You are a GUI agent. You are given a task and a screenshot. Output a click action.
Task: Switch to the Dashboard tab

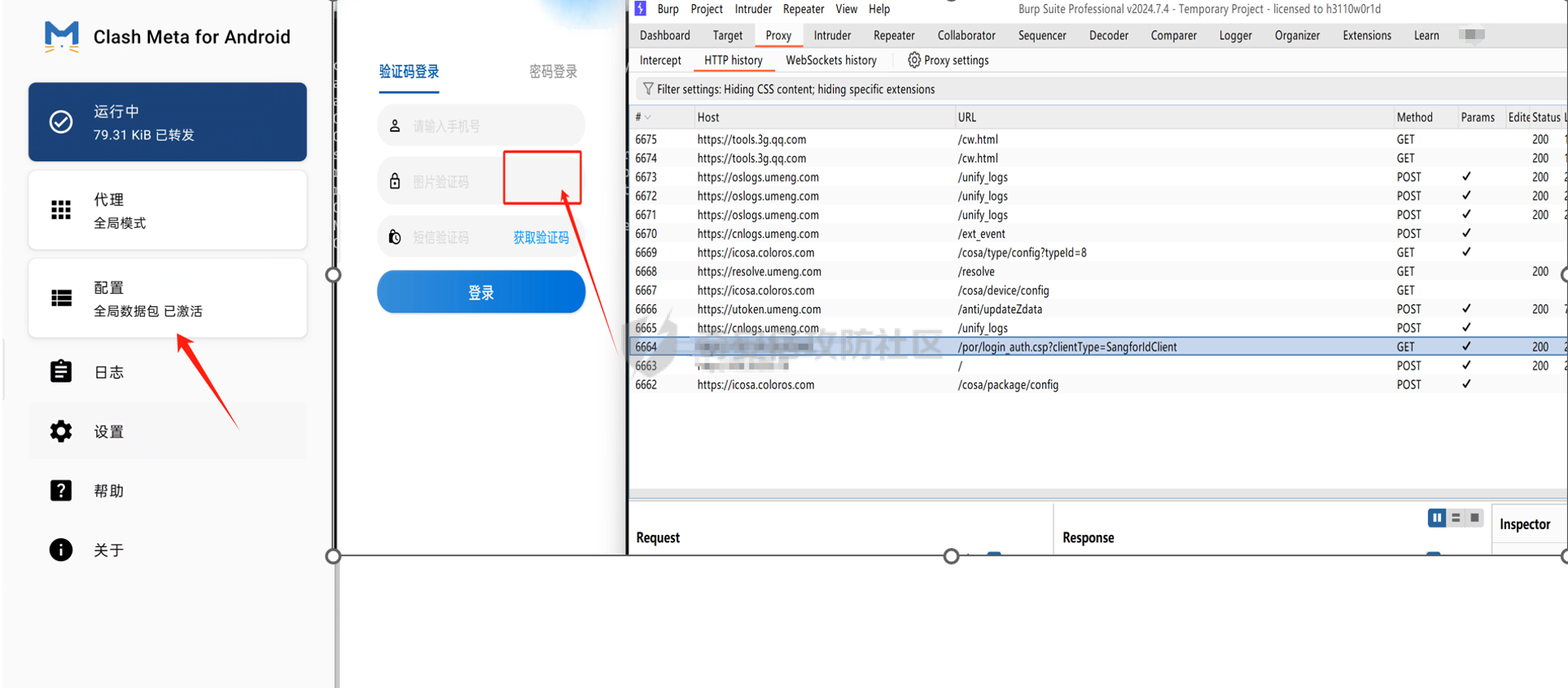(x=665, y=35)
